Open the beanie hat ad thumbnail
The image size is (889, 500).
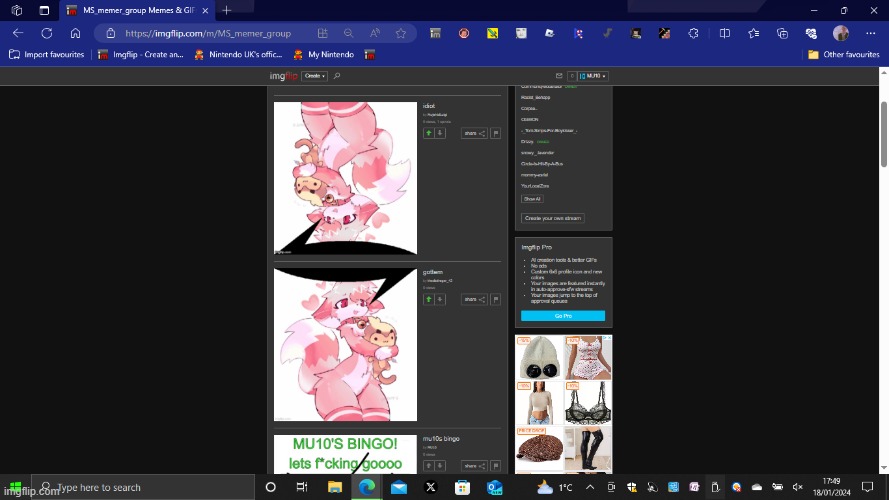click(x=539, y=357)
